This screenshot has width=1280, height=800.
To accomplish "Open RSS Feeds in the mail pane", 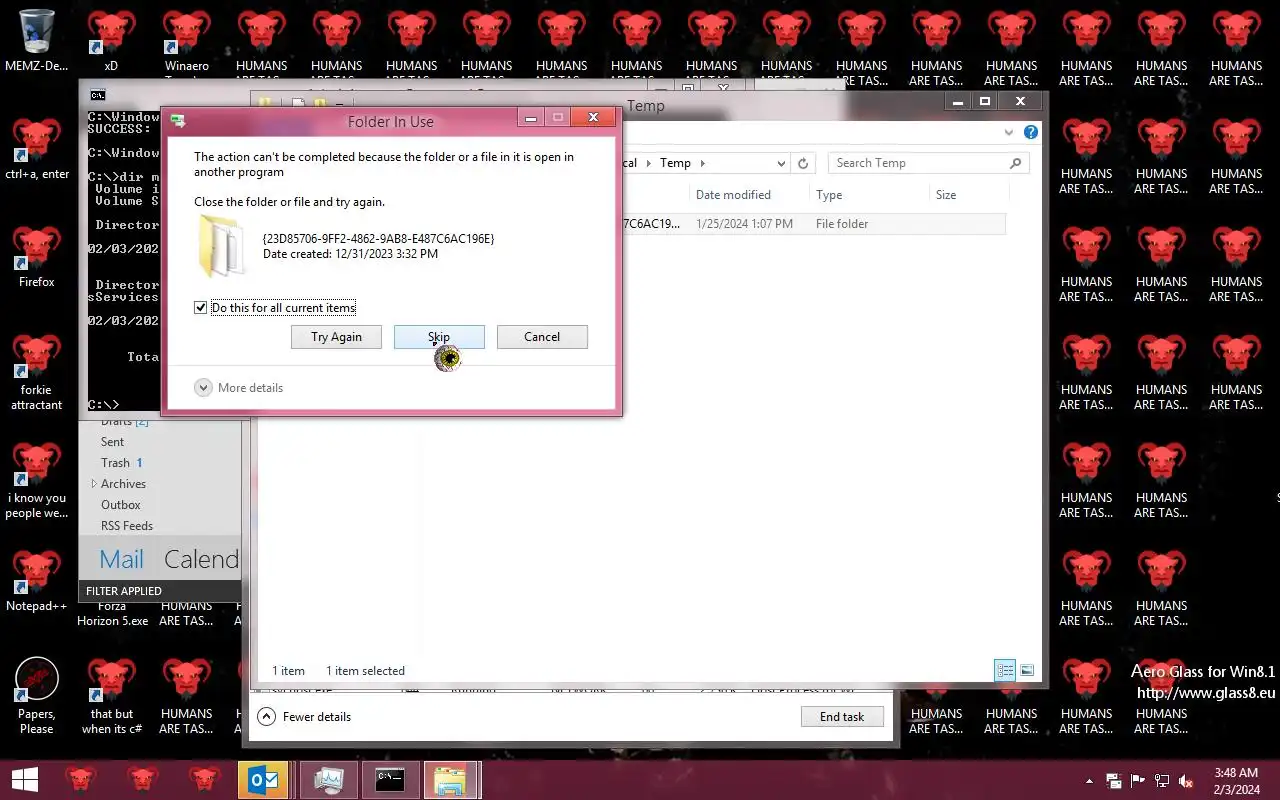I will point(126,526).
